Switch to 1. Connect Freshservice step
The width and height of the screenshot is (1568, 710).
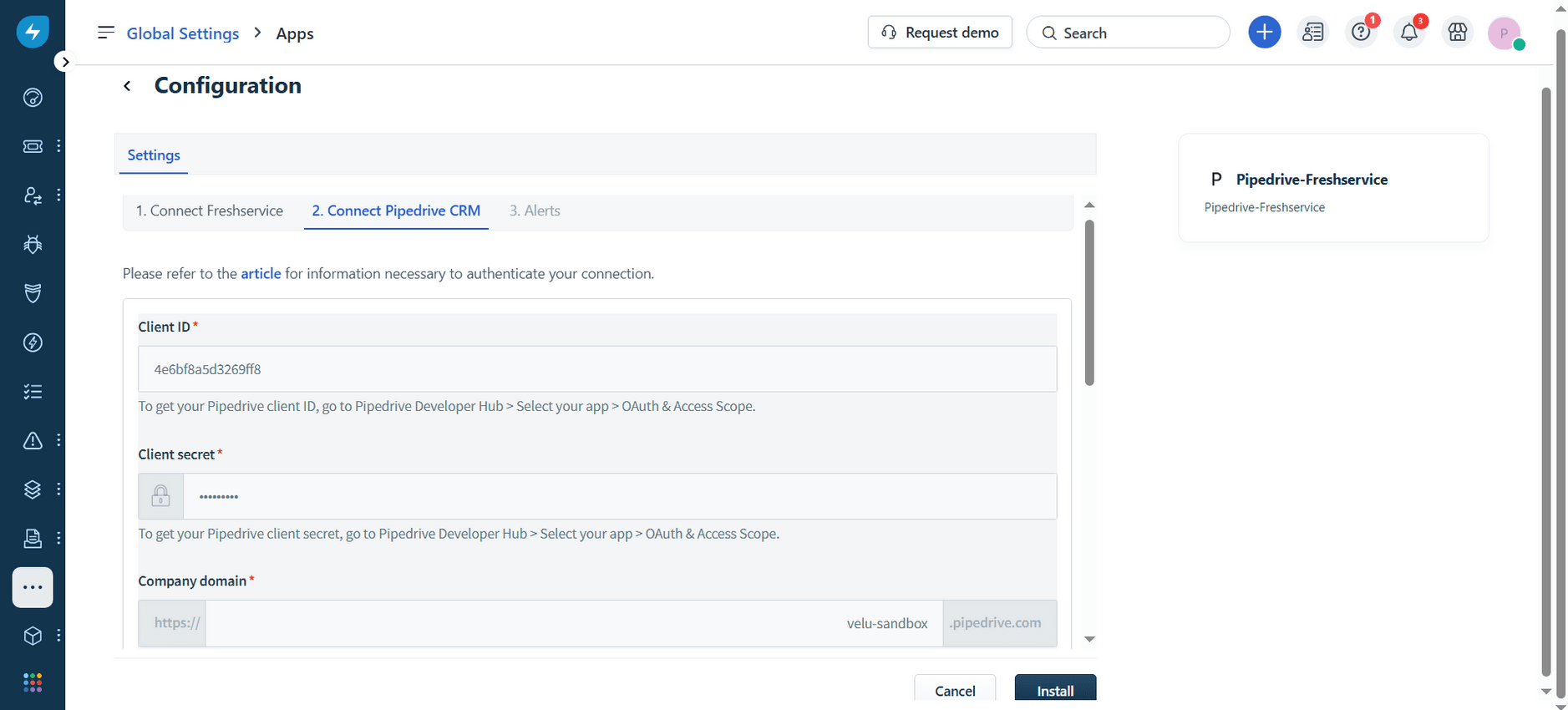(x=210, y=210)
